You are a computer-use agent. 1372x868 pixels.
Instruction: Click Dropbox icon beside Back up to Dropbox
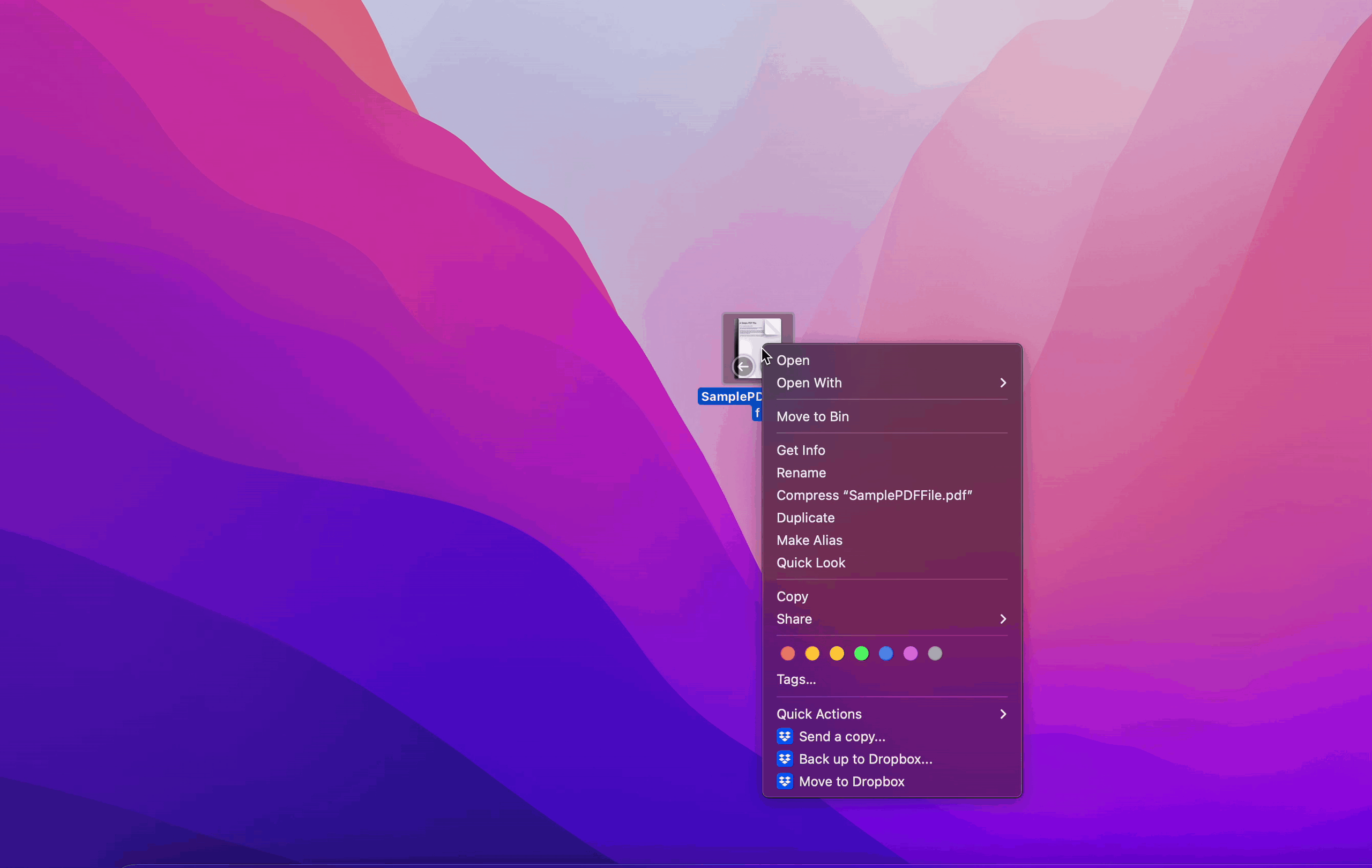coord(785,759)
